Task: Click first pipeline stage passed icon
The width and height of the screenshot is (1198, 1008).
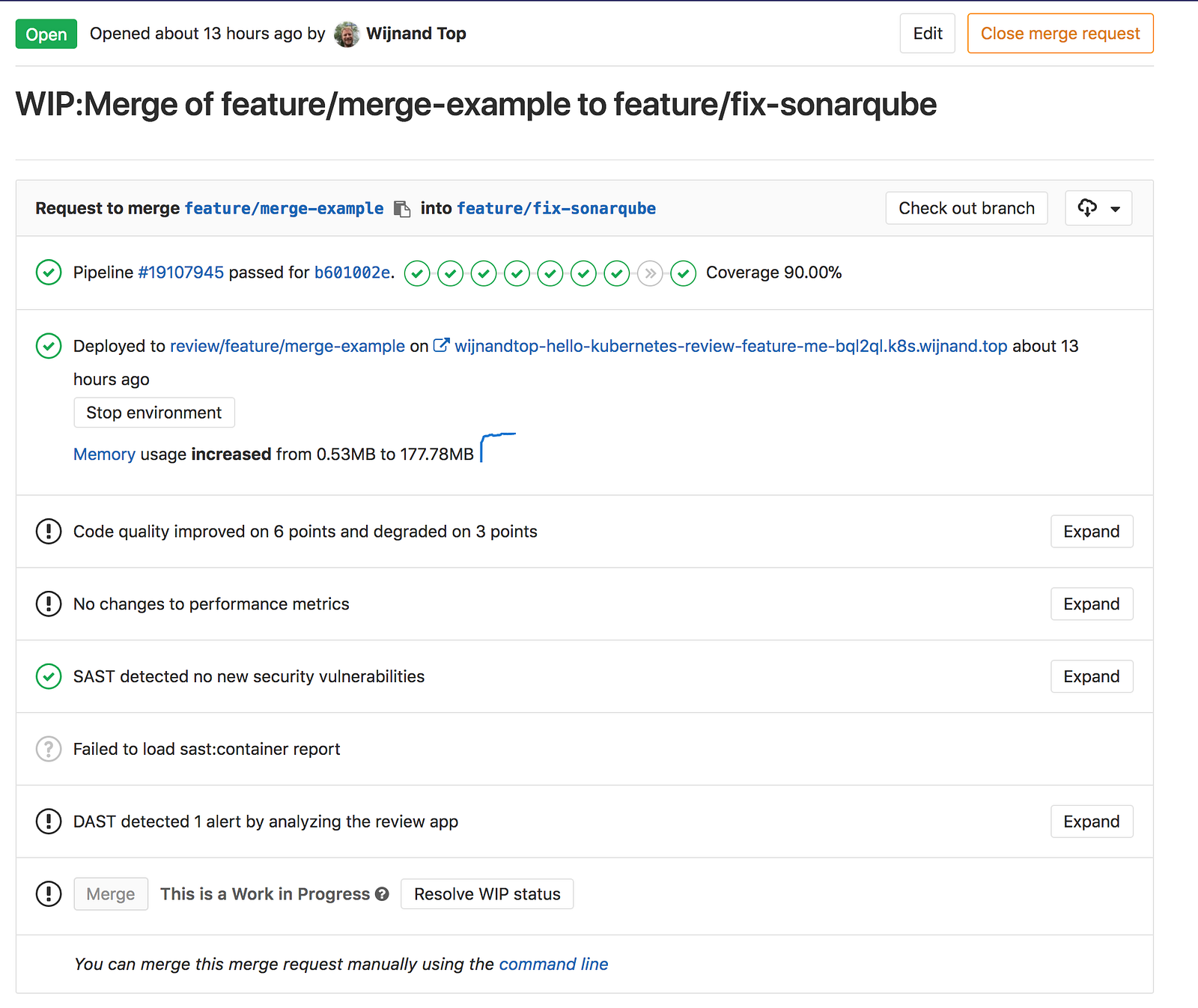Action: pos(417,273)
